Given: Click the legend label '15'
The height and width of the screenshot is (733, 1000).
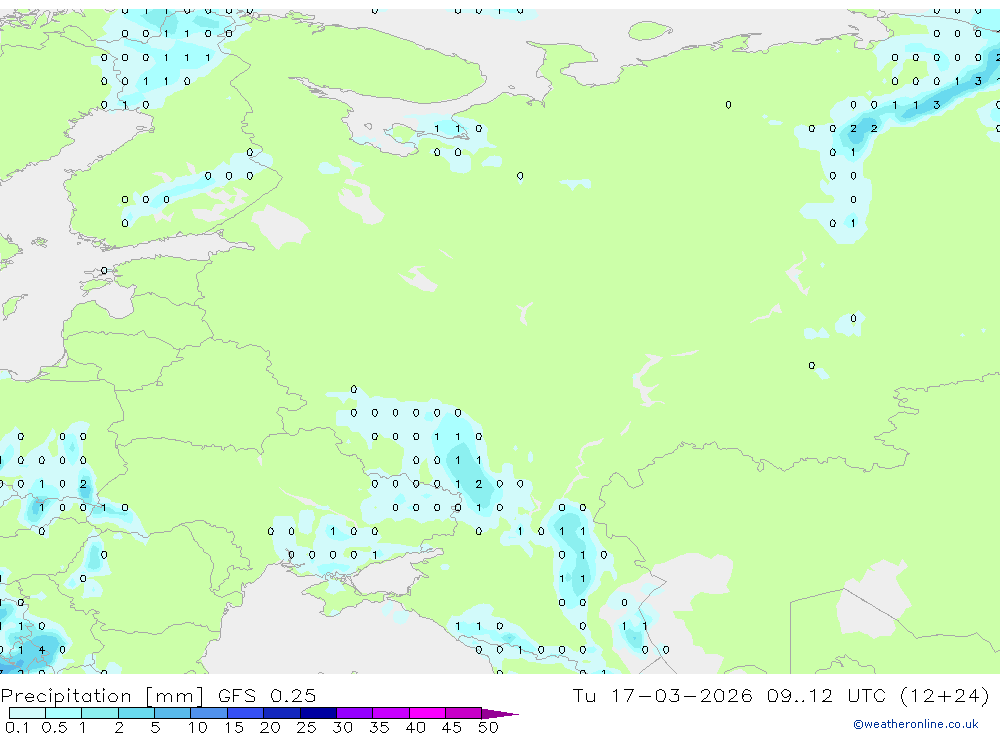Looking at the screenshot, I should [x=234, y=727].
